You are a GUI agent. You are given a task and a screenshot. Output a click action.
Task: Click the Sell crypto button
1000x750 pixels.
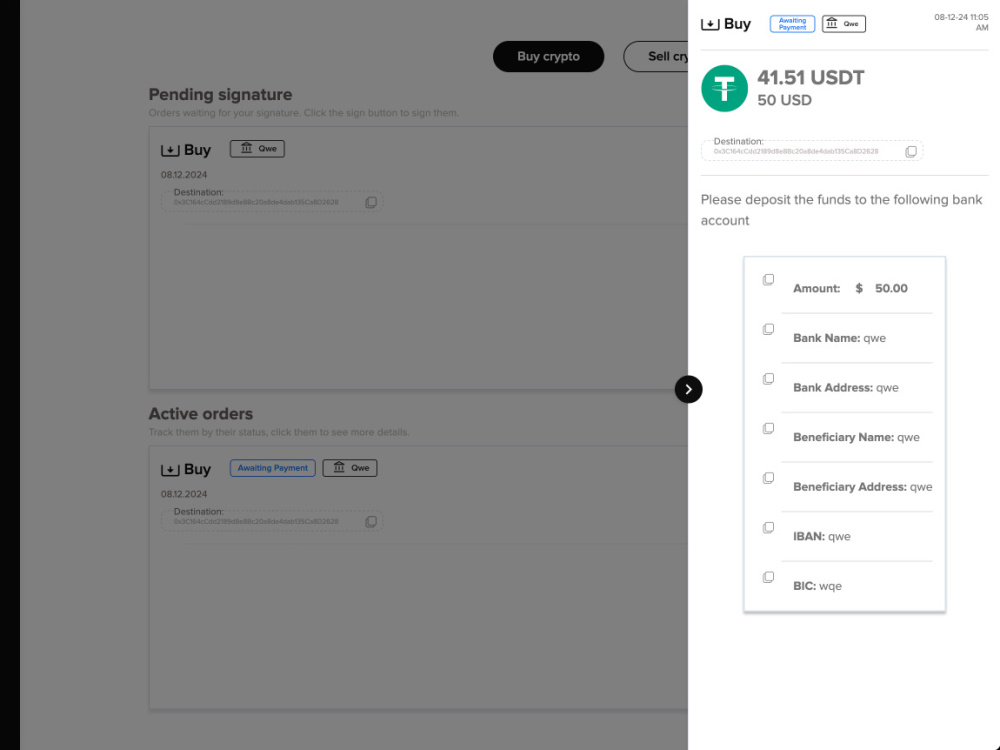[656, 56]
